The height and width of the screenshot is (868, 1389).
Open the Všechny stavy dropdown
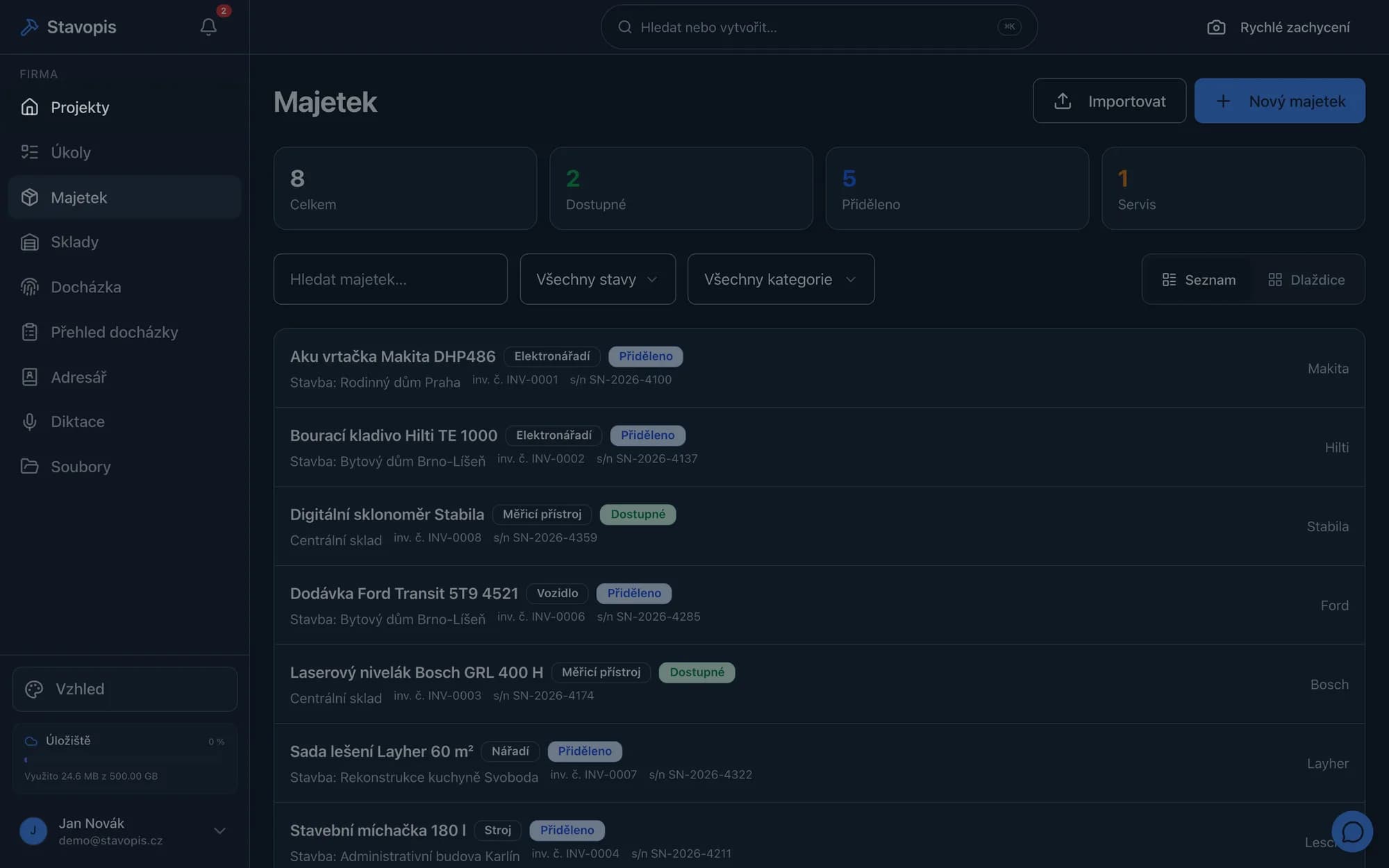(597, 279)
